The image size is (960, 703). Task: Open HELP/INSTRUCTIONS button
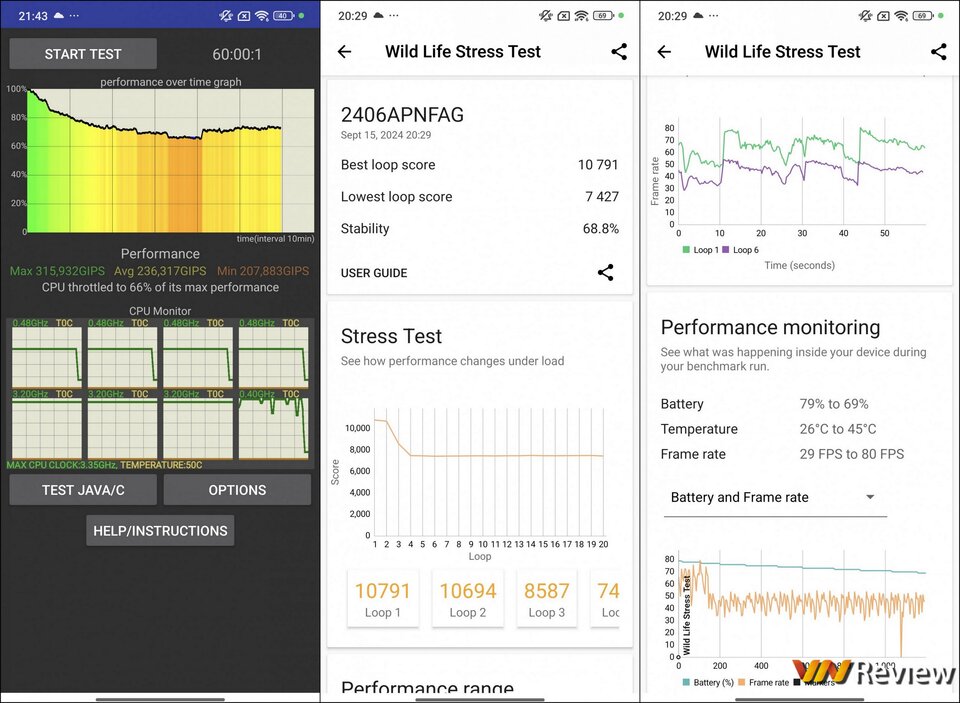click(160, 530)
